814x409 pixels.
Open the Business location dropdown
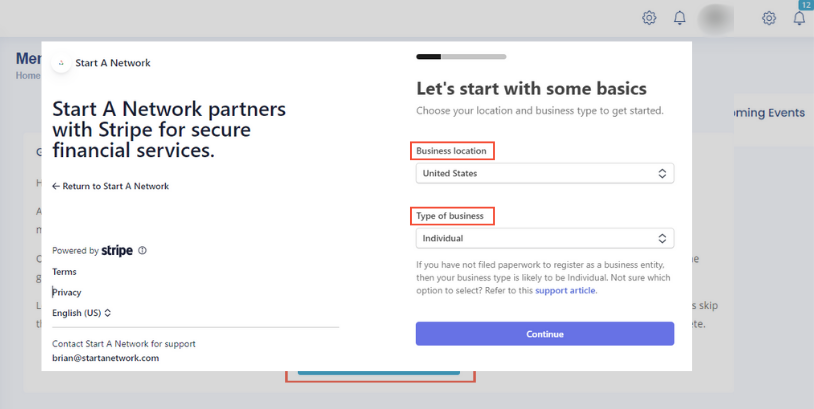pyautogui.click(x=544, y=174)
